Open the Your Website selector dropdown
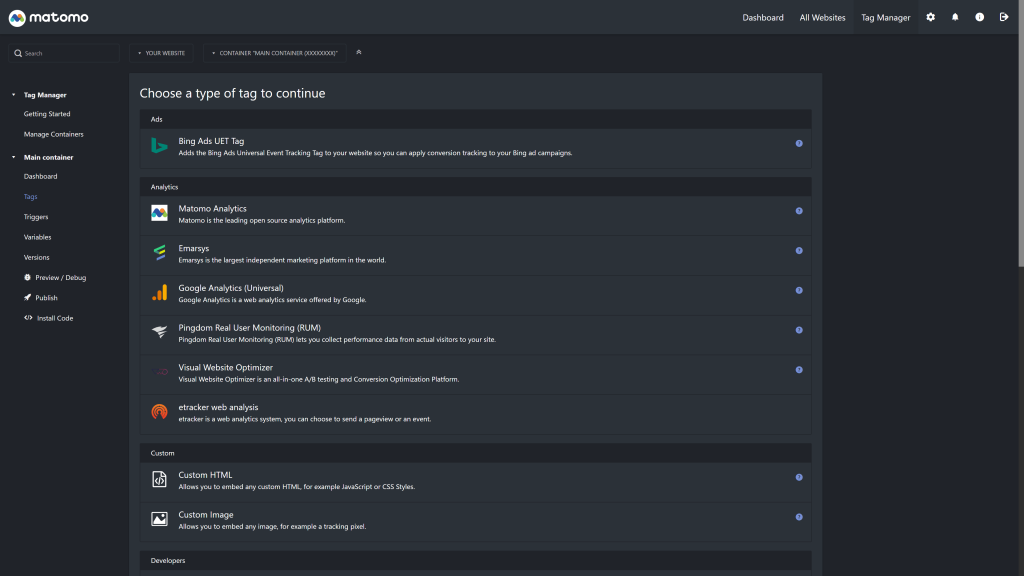 tap(161, 54)
